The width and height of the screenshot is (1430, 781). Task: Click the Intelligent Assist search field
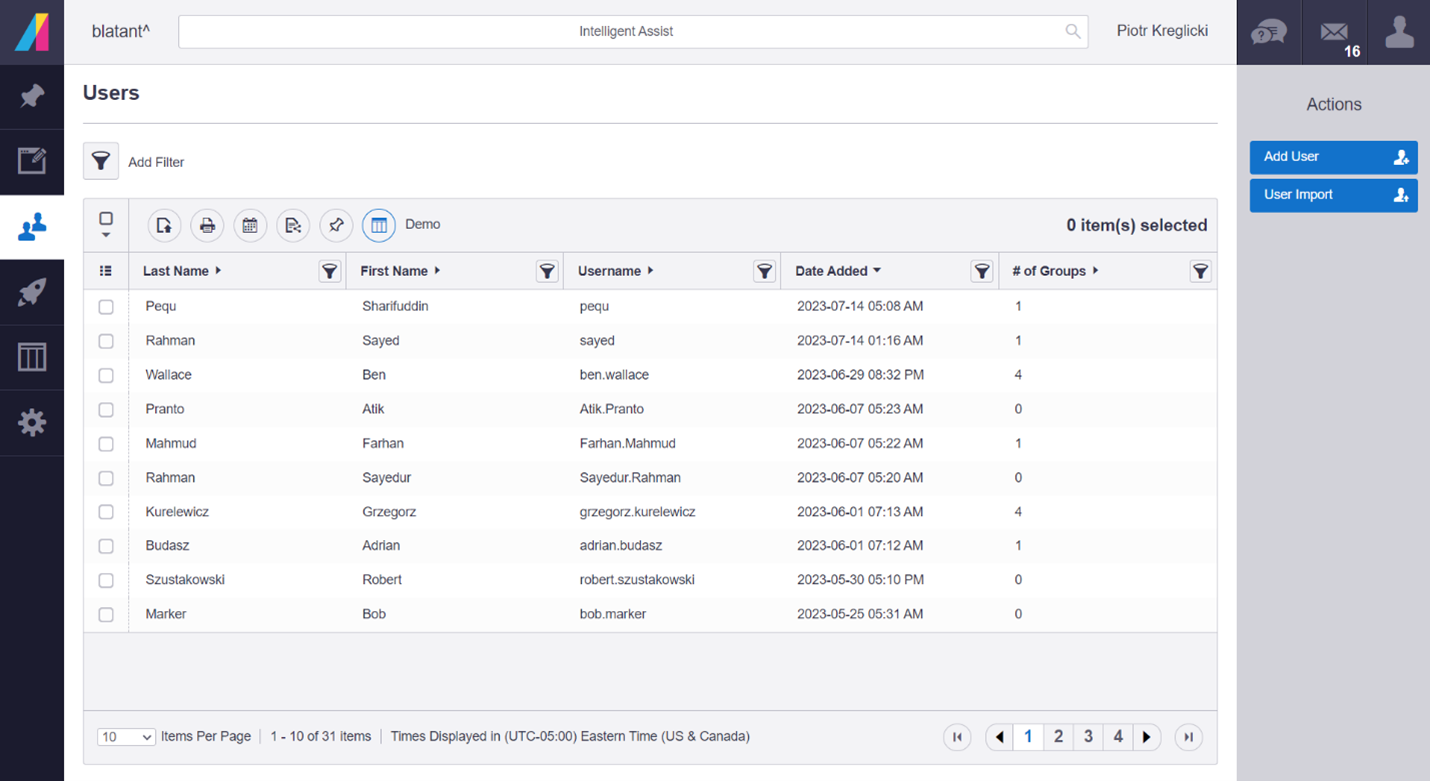[633, 31]
